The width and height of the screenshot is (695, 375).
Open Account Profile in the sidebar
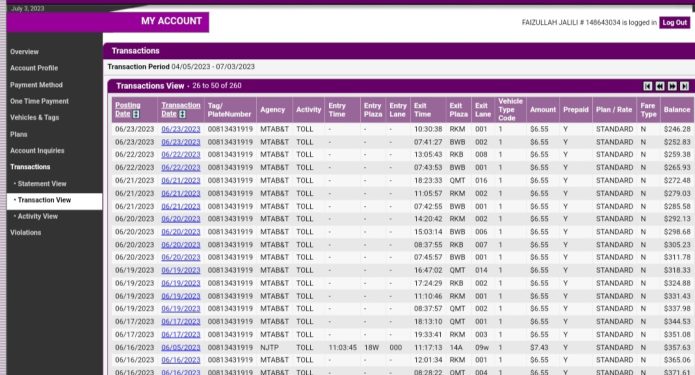tap(34, 68)
